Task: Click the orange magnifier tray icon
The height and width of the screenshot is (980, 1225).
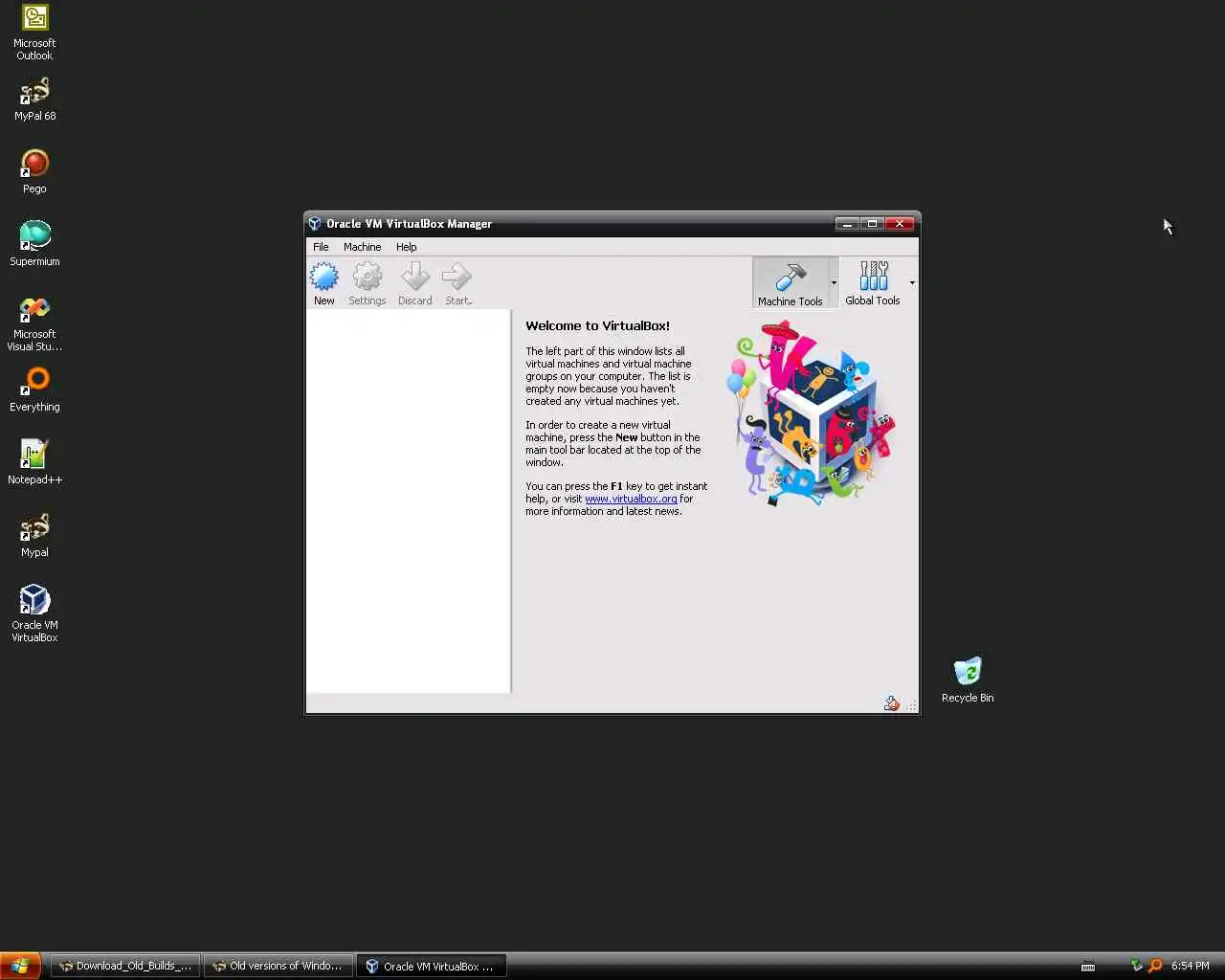Action: coord(1155,967)
